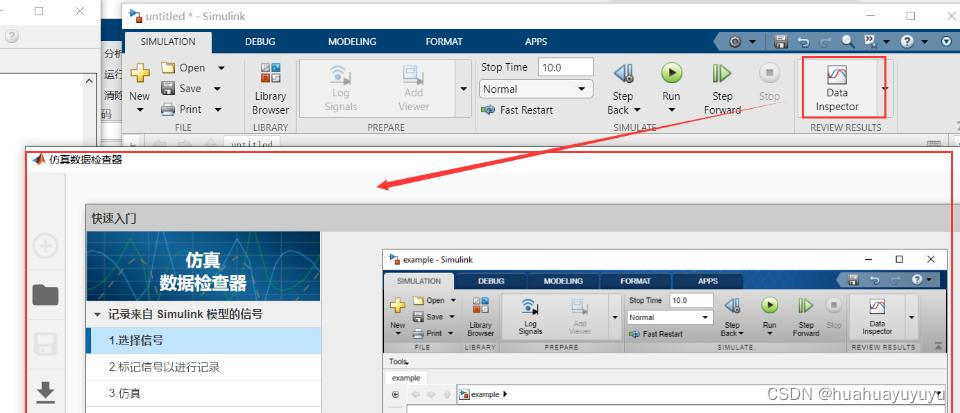Expand the Print dropdown arrow in untitled window
Screen dimensions: 960x413
coord(217,110)
